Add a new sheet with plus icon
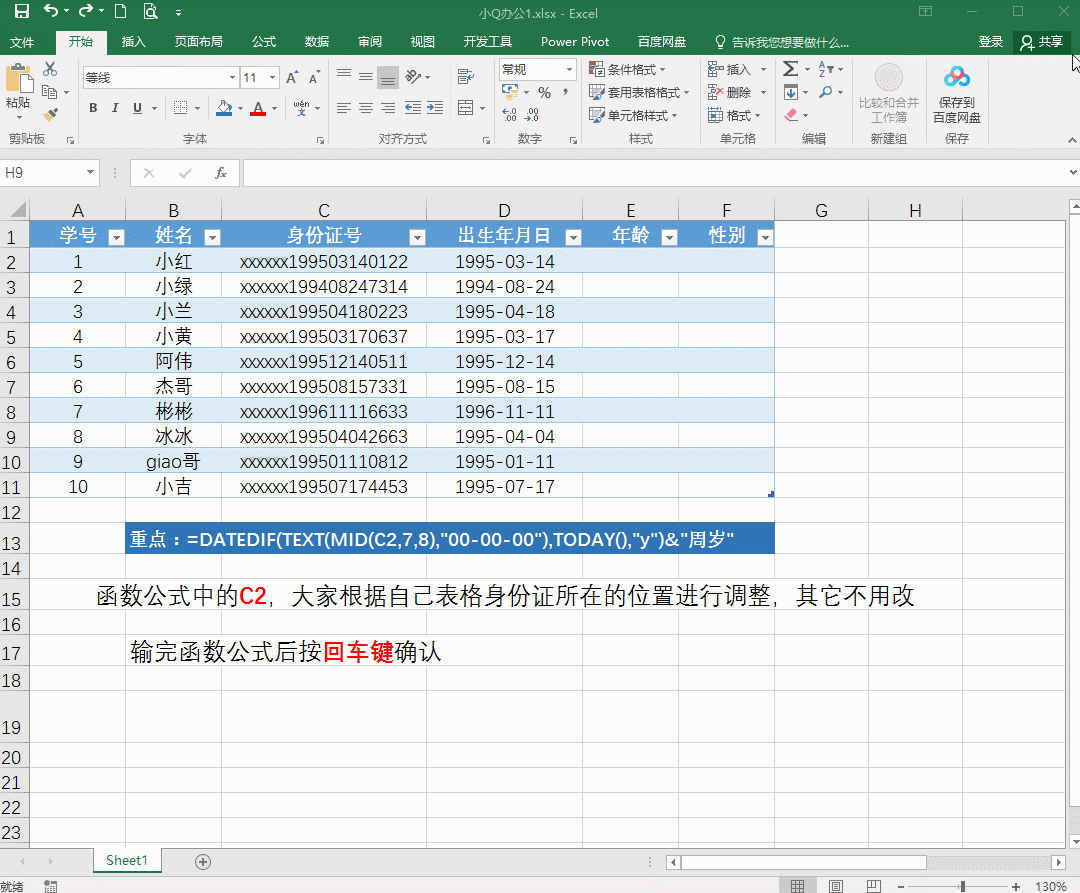The height and width of the screenshot is (893, 1080). click(x=203, y=861)
